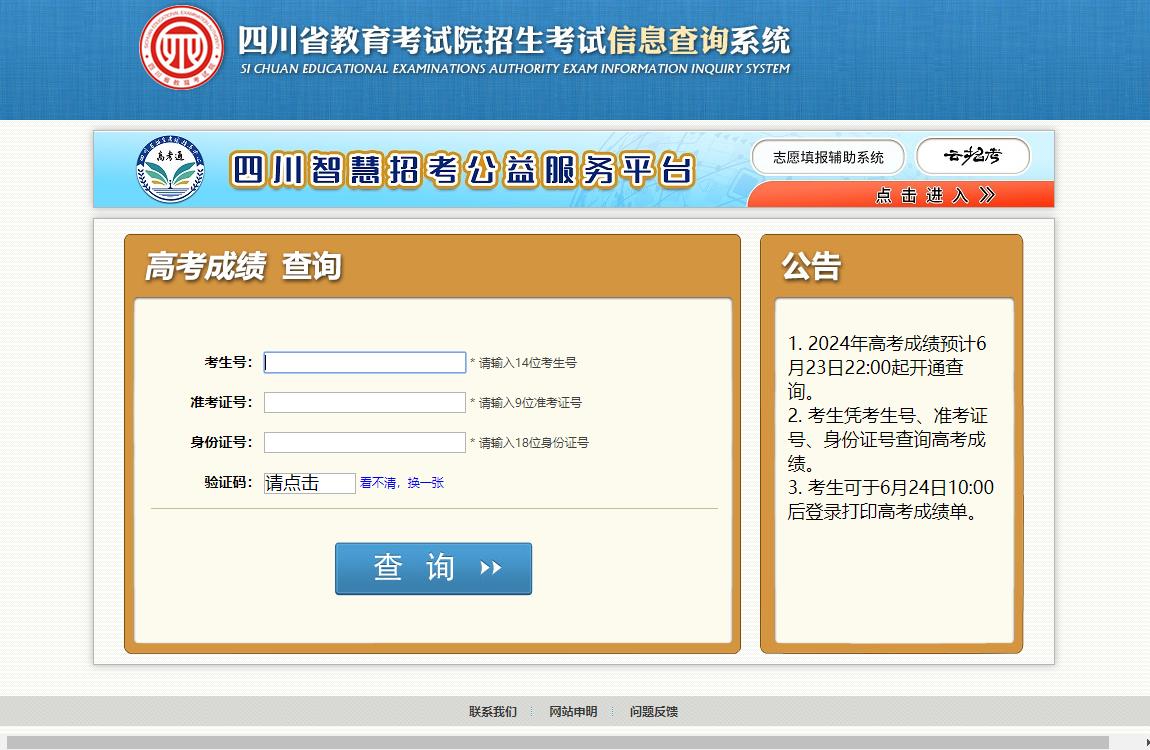Click the 考生号 input field
The image size is (1150, 750).
pos(364,362)
